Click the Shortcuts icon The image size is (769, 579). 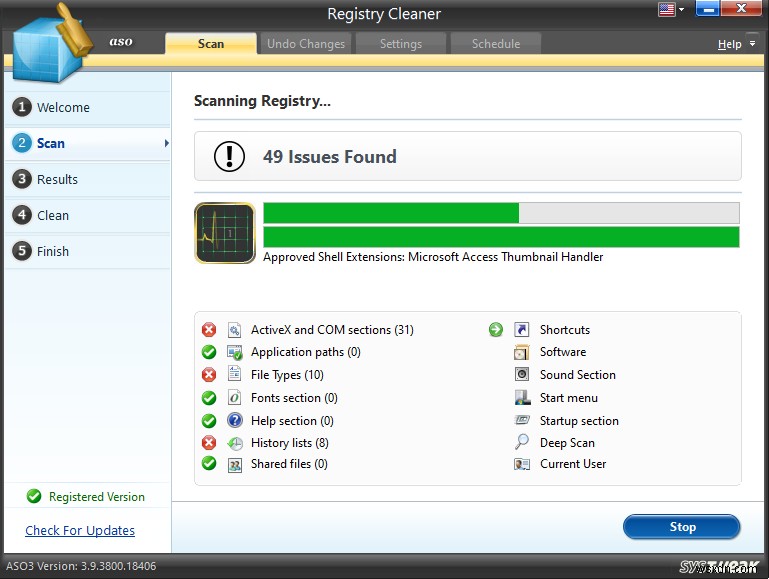[x=522, y=329]
